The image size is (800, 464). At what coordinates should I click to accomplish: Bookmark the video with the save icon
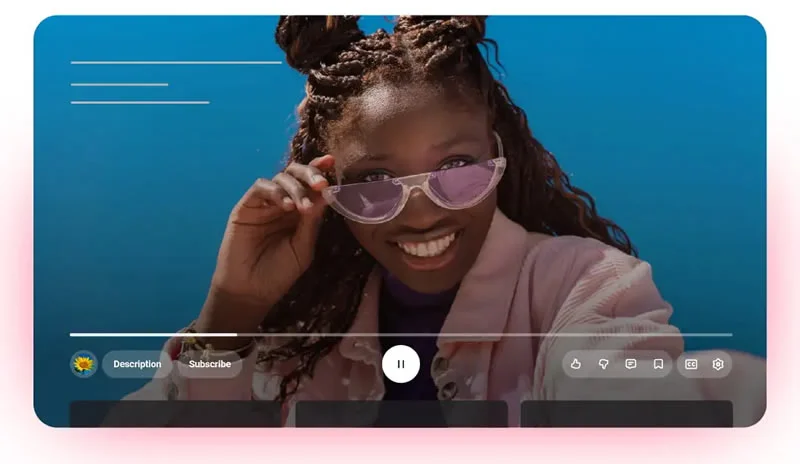[x=658, y=364]
